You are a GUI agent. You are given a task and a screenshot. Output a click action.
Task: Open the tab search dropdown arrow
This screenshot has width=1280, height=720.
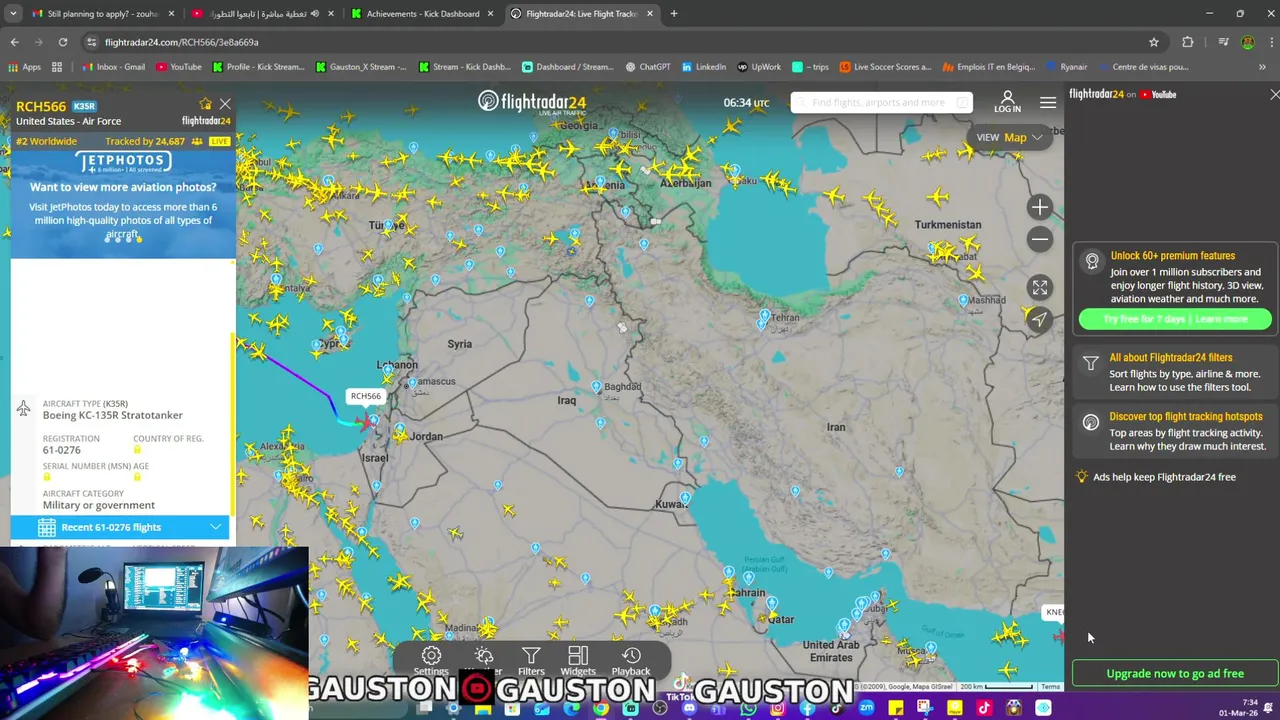coord(13,14)
